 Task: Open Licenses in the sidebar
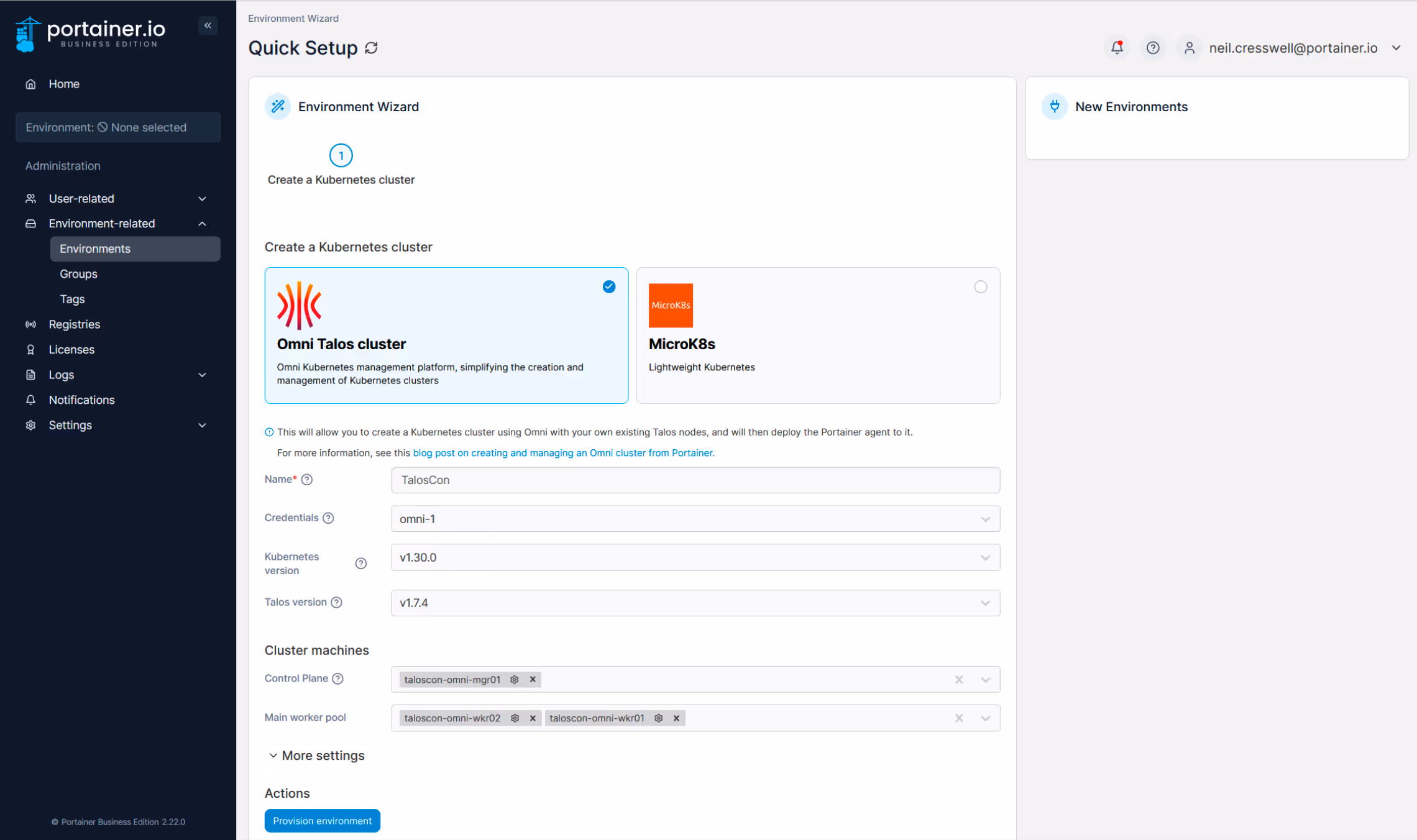71,349
